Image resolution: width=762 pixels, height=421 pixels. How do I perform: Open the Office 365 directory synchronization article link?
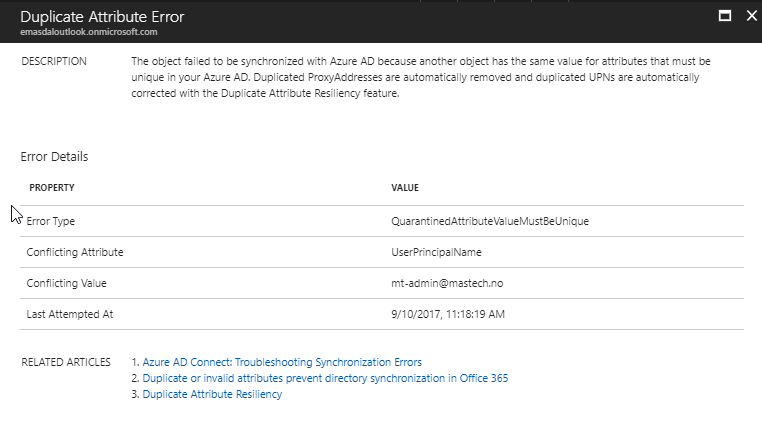pyautogui.click(x=326, y=378)
